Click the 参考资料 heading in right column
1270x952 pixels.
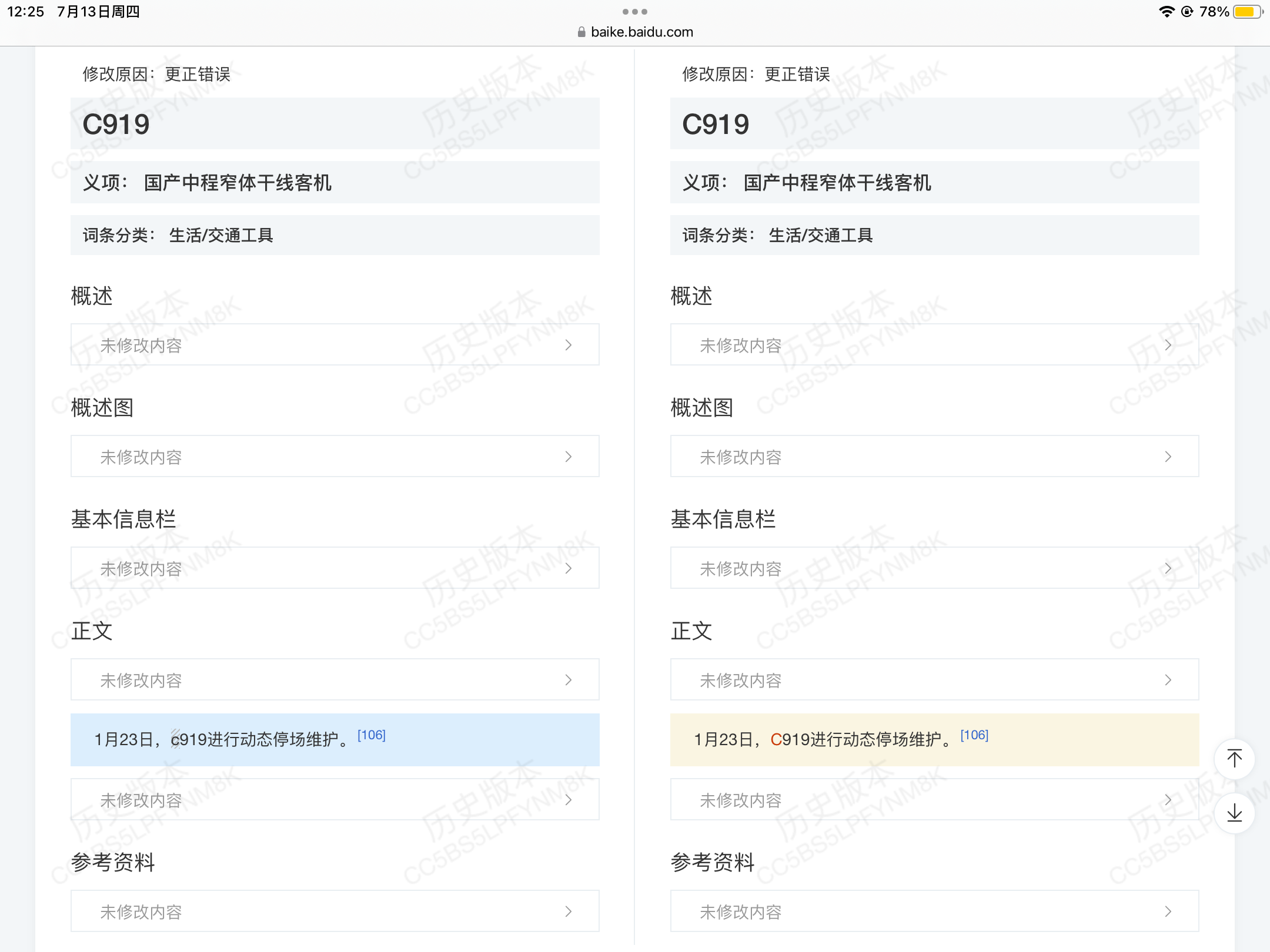713,863
